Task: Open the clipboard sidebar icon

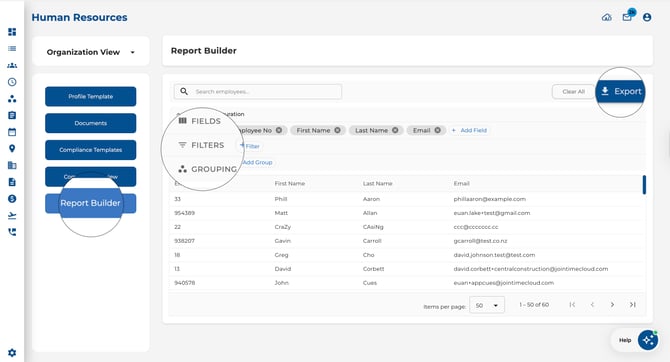Action: (x=12, y=115)
